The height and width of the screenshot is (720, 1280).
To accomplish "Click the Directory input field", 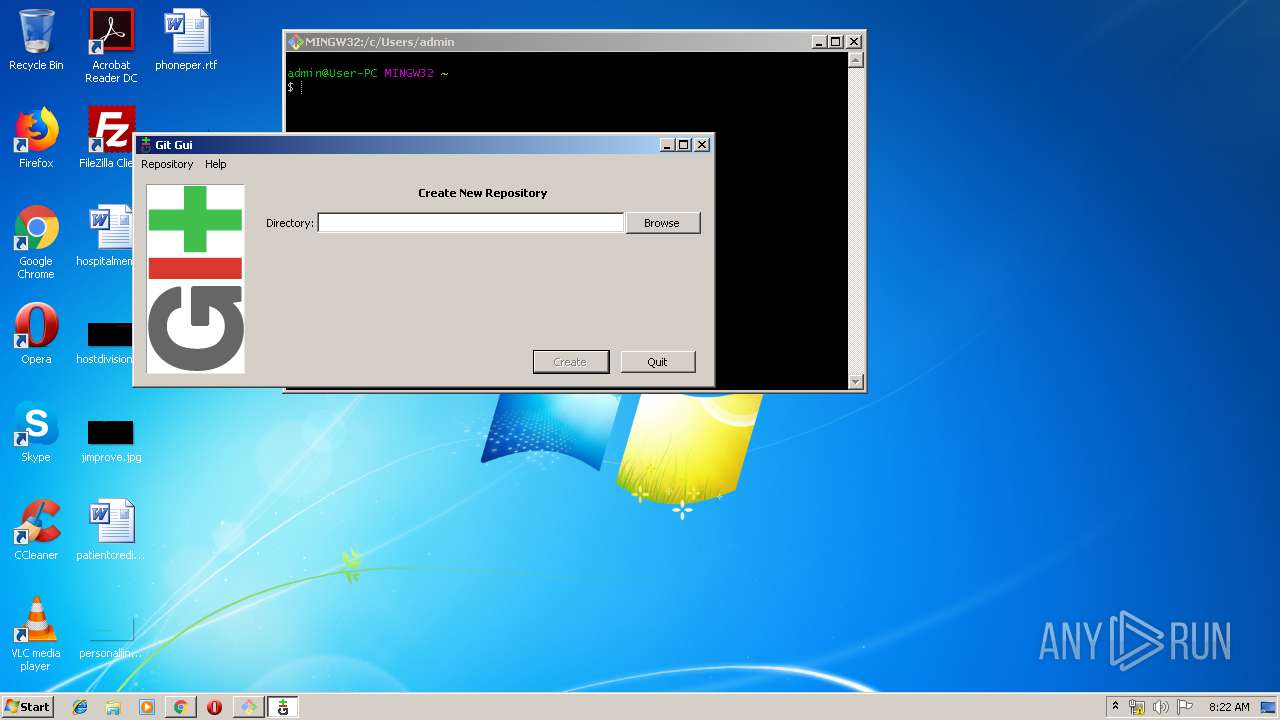I will coord(470,223).
